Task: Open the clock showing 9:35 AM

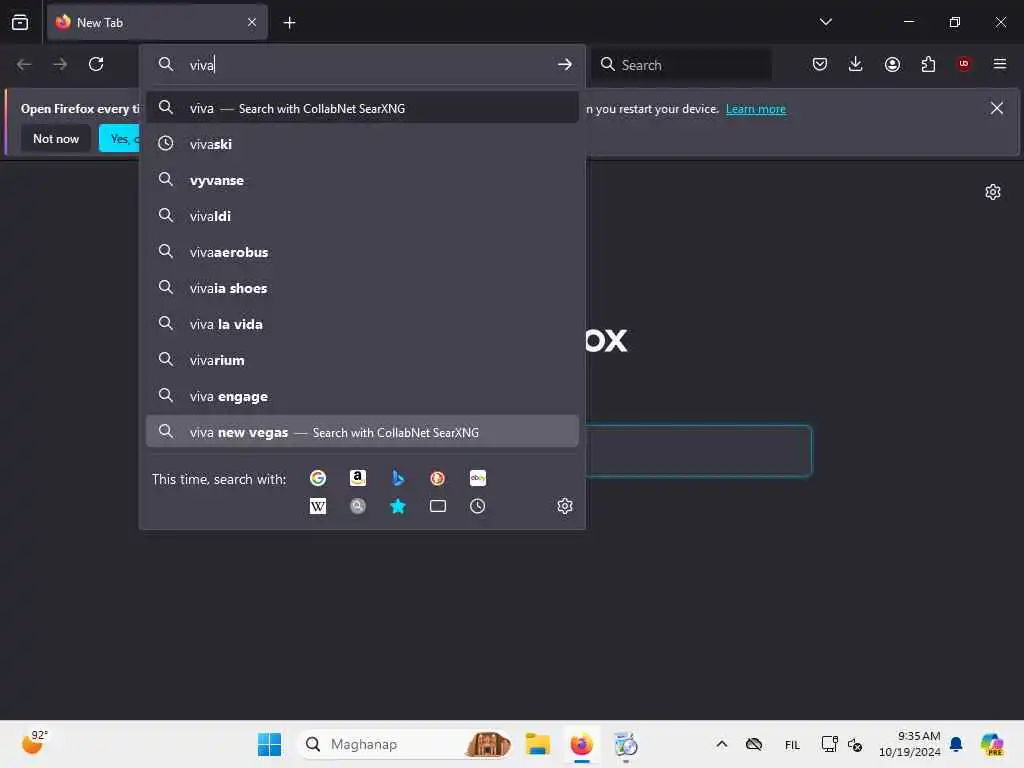Action: pos(910,744)
